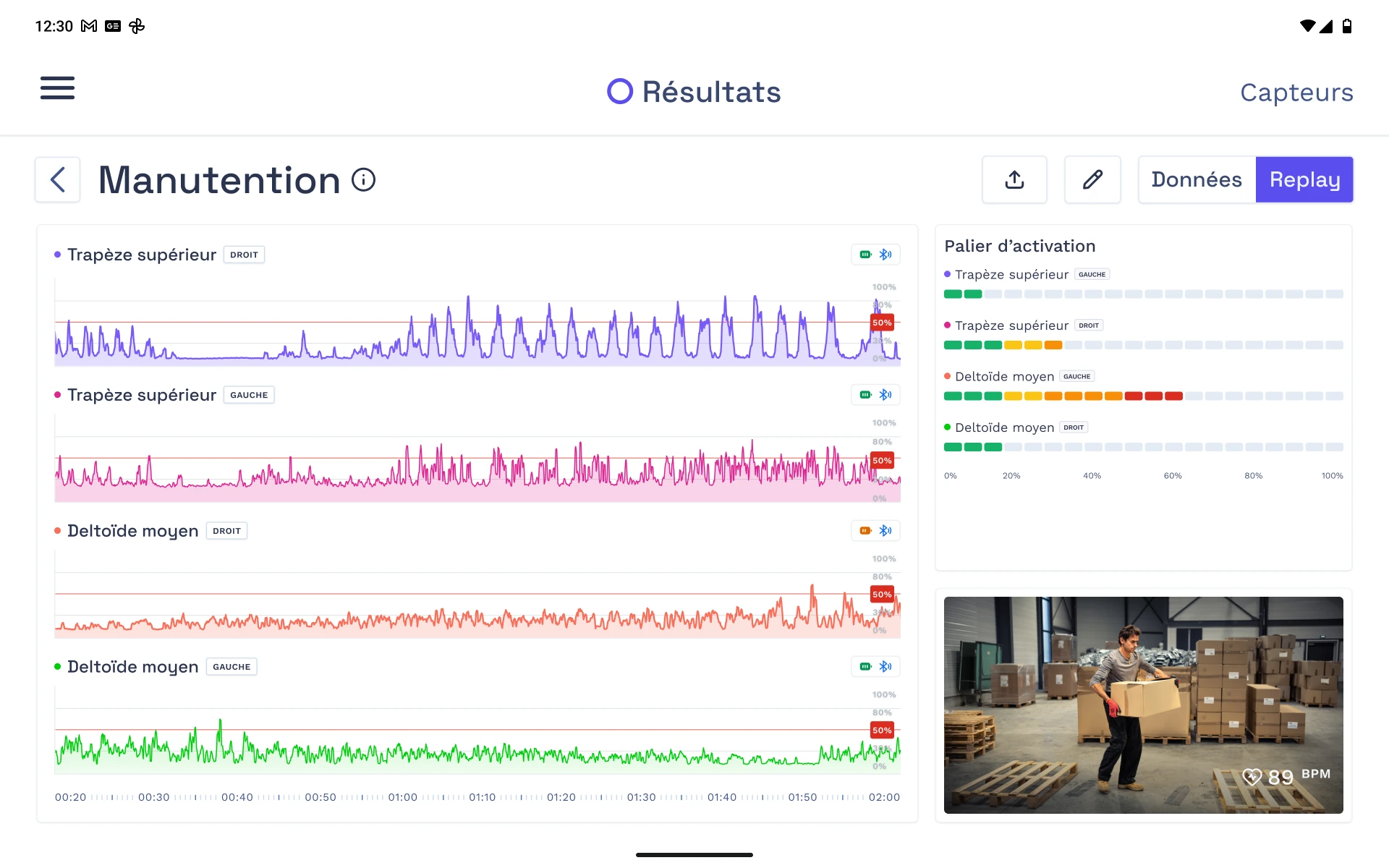Switch to the Données view
This screenshot has height=868, width=1389.
[1197, 179]
